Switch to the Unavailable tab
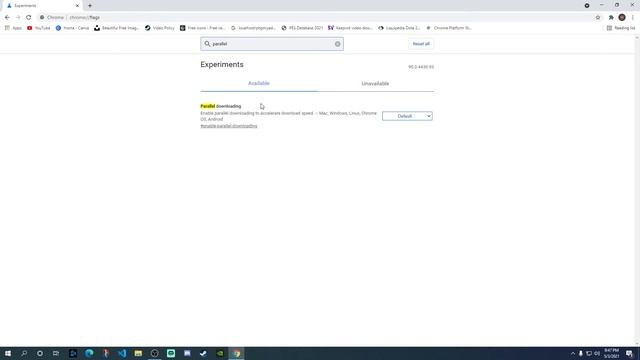The image size is (640, 360). pyautogui.click(x=375, y=84)
